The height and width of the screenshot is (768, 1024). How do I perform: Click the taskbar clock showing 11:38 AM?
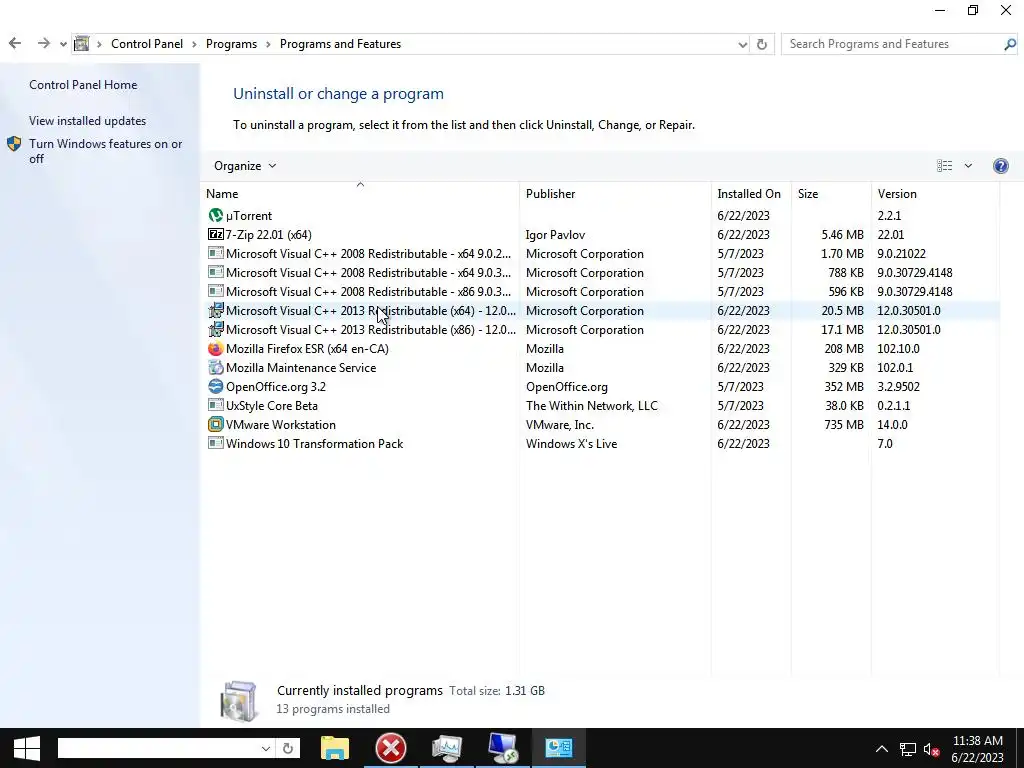coord(977,741)
